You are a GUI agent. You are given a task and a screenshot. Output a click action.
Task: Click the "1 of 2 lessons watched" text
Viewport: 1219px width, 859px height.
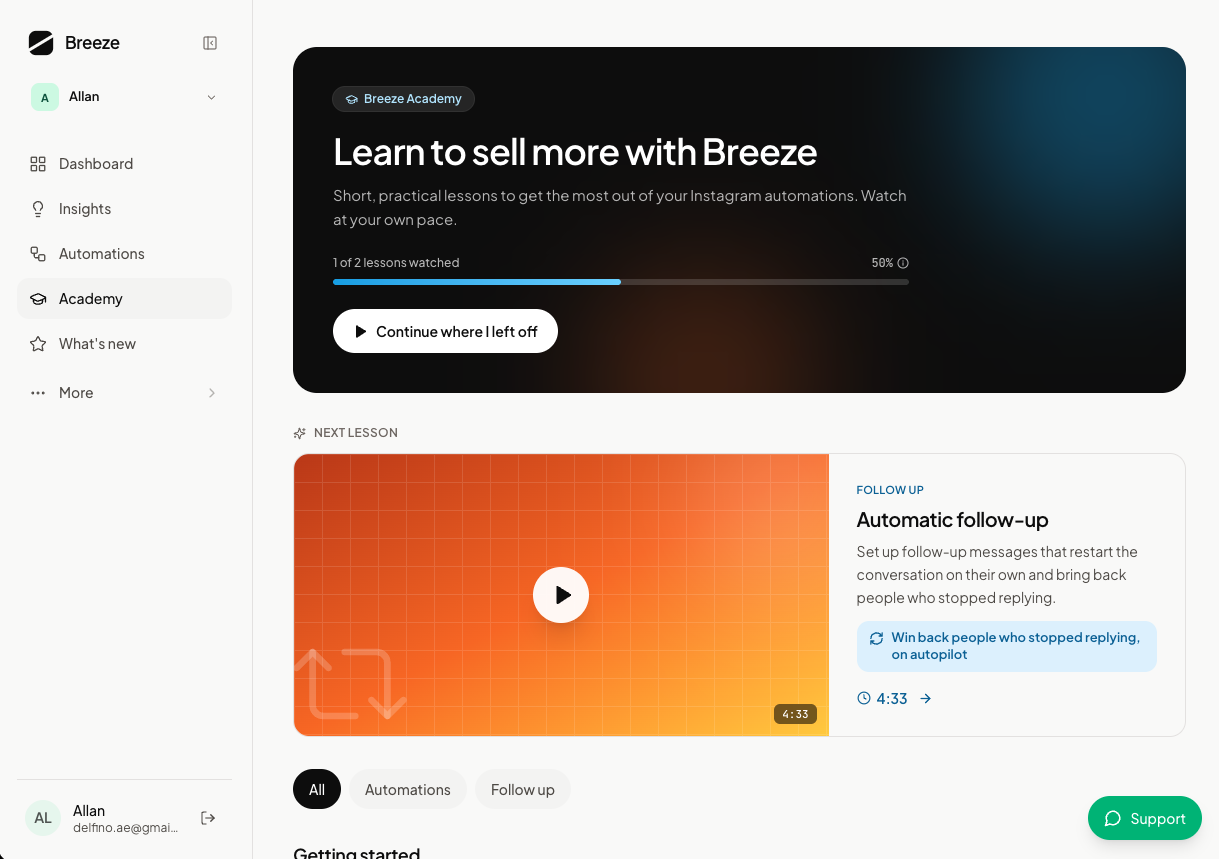coord(396,263)
